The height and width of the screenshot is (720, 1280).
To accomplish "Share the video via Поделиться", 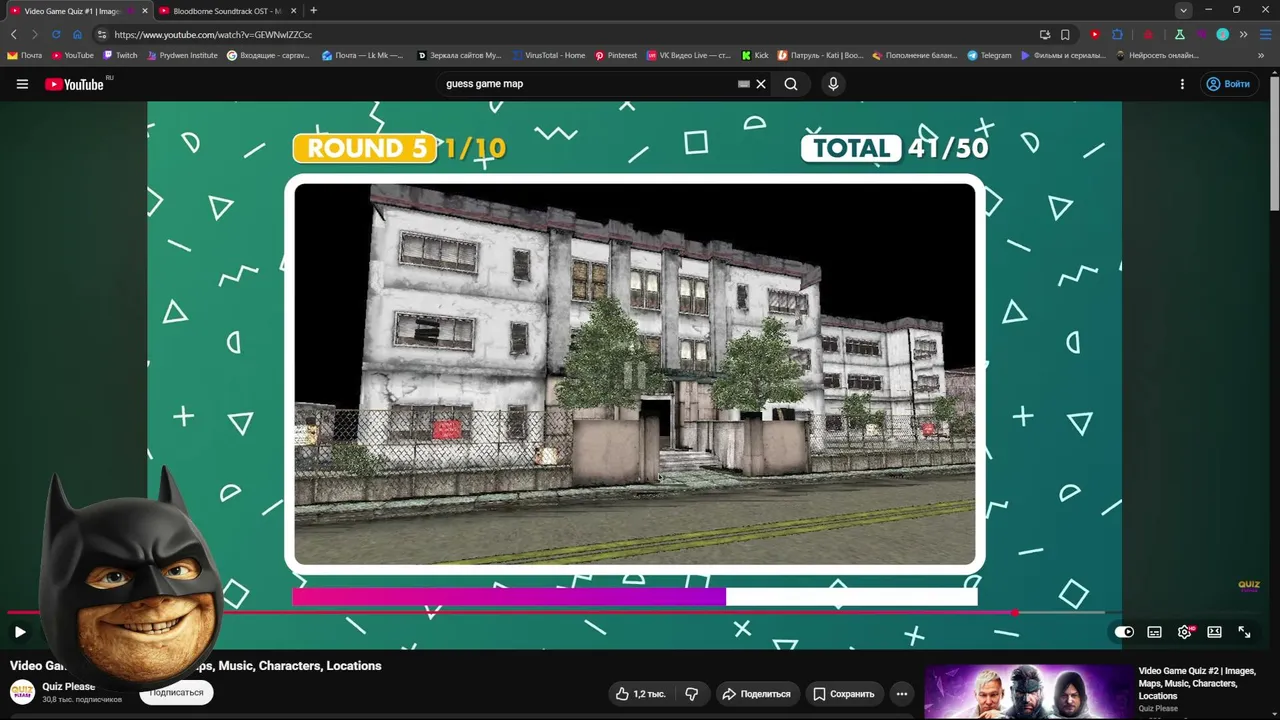I will tap(756, 694).
